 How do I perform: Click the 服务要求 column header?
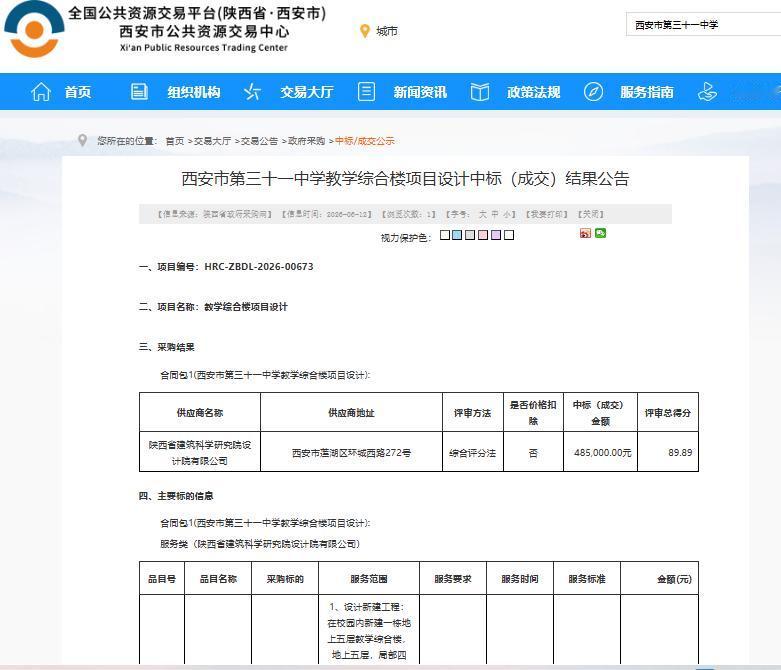pos(453,579)
